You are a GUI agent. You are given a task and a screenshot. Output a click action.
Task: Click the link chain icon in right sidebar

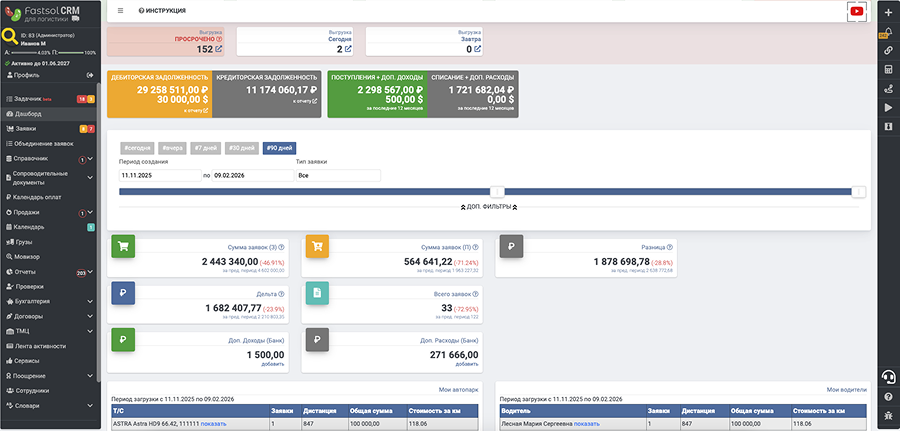tap(887, 50)
